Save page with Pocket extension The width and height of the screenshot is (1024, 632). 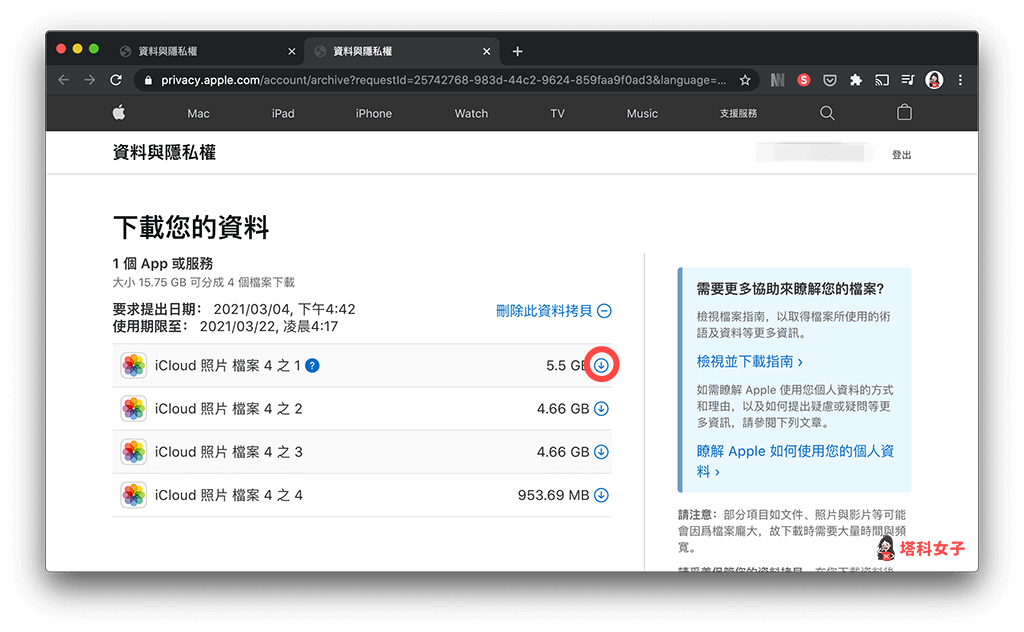pyautogui.click(x=829, y=80)
